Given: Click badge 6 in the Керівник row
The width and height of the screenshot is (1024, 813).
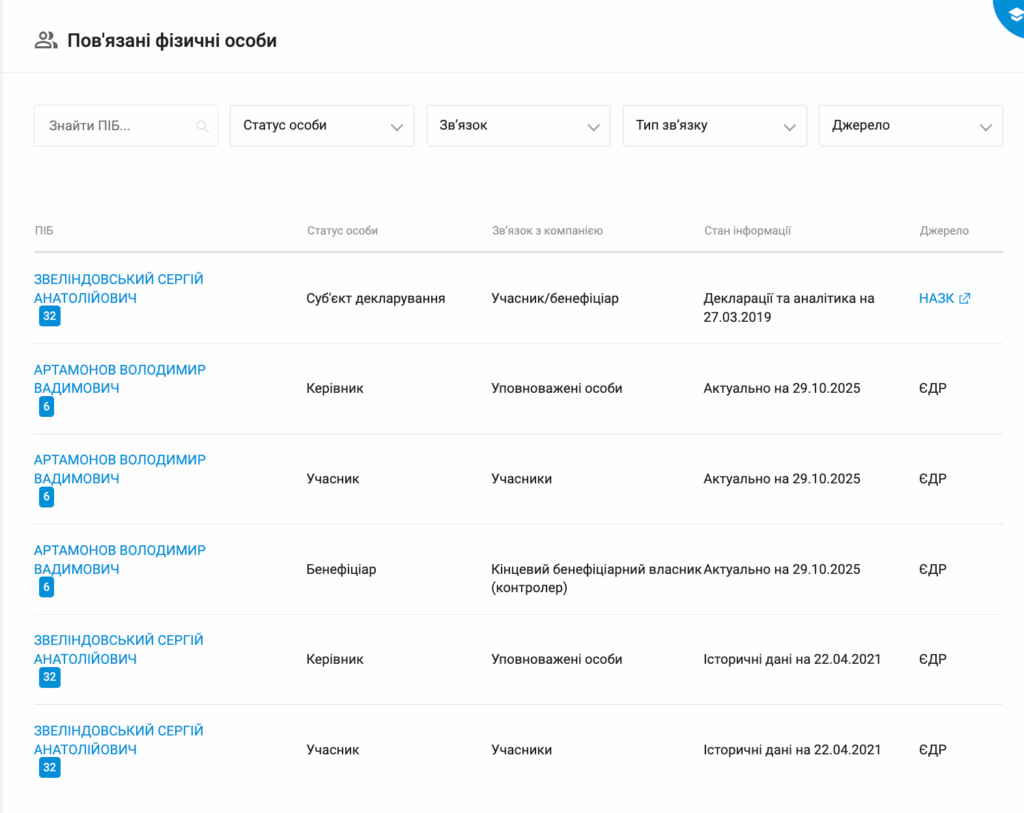Looking at the screenshot, I should coord(46,407).
